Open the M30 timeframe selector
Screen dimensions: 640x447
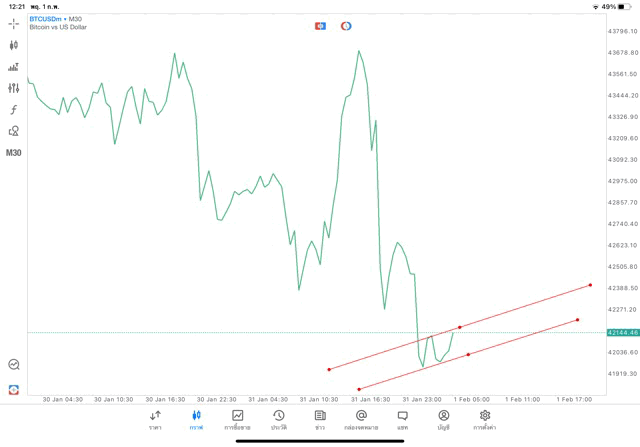(x=14, y=153)
